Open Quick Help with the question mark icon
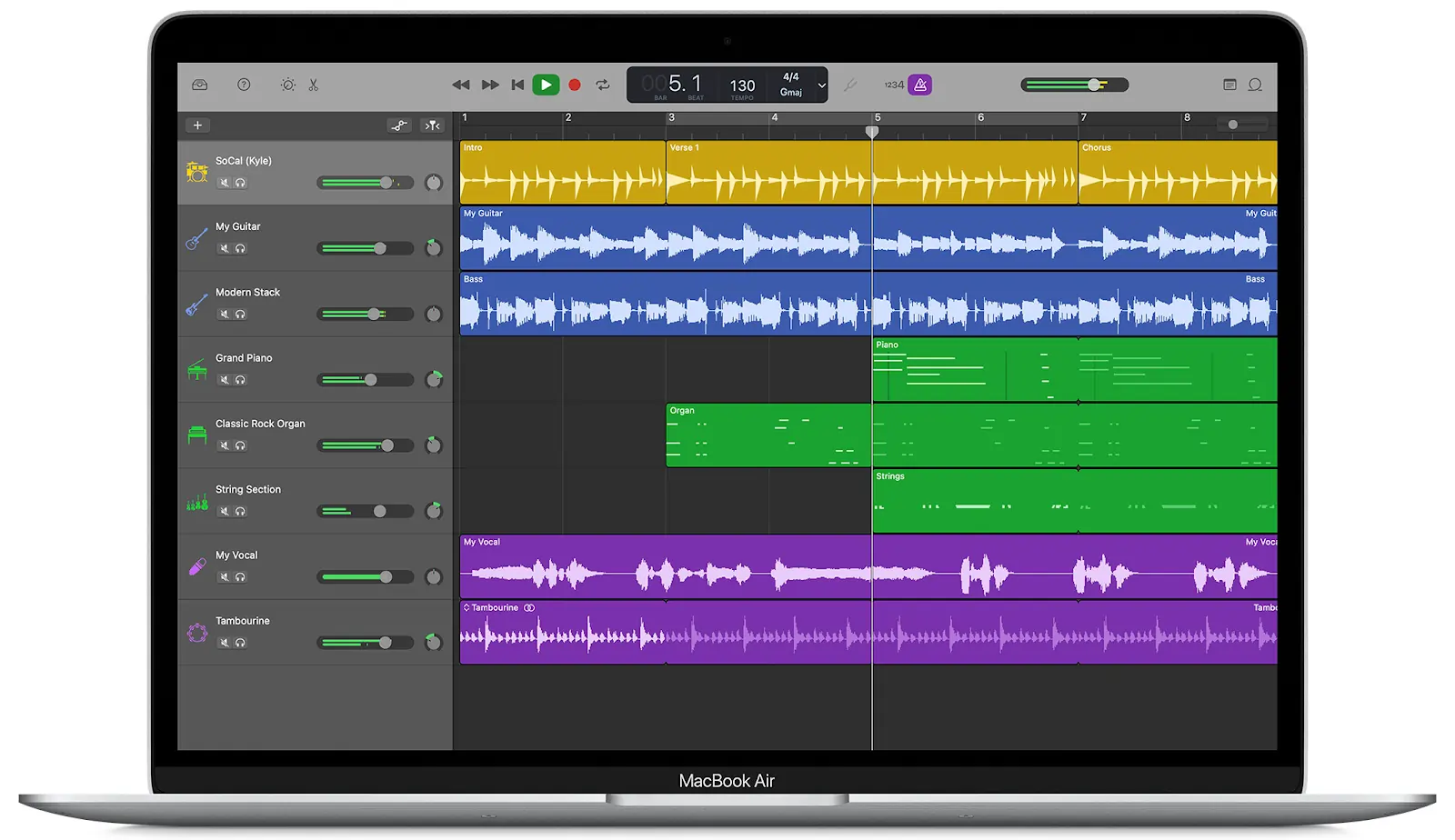The height and width of the screenshot is (840, 1455). click(244, 85)
